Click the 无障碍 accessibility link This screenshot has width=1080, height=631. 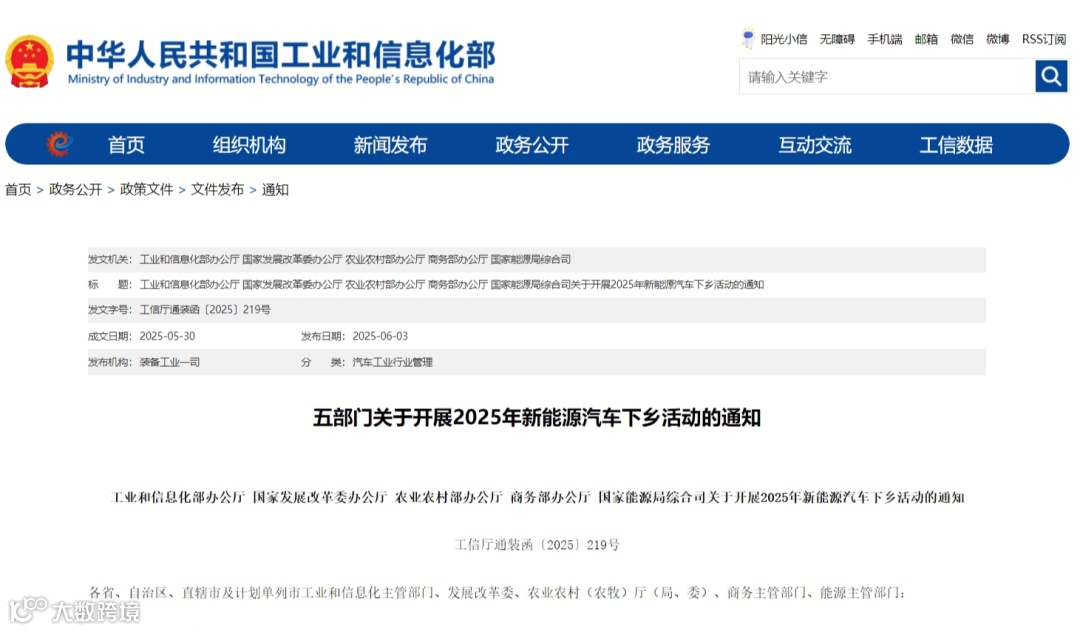(837, 39)
